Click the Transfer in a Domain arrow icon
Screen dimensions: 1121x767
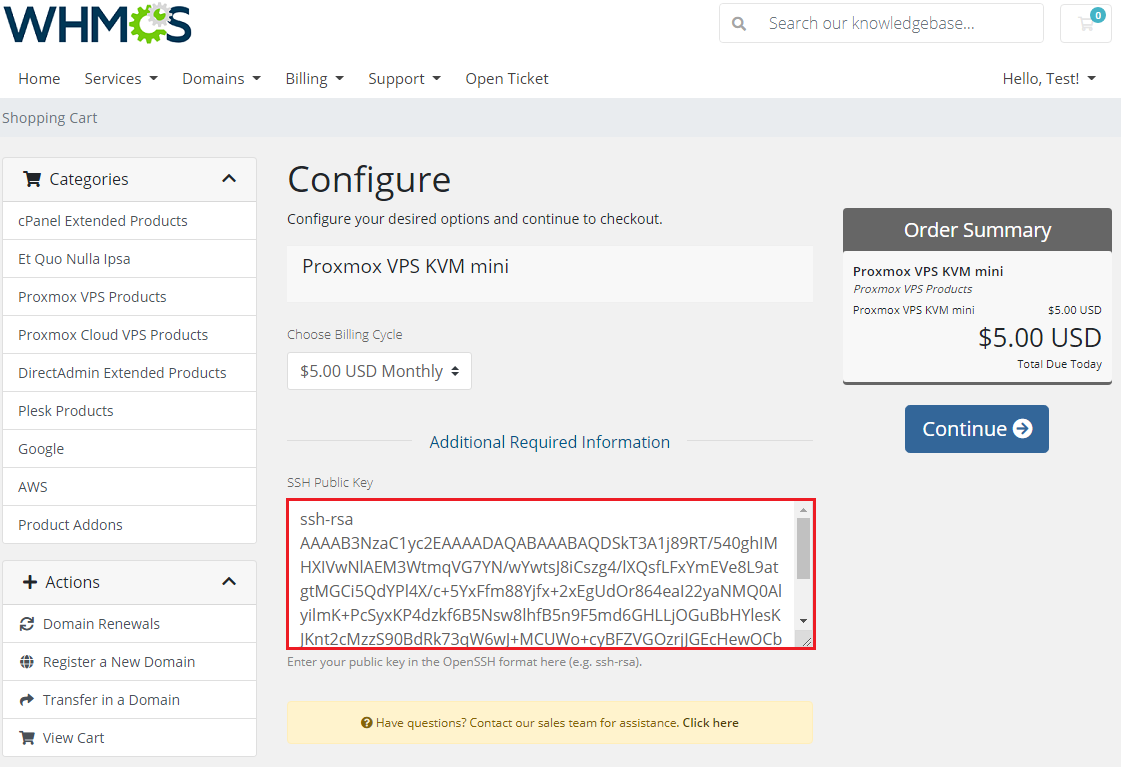coord(27,700)
